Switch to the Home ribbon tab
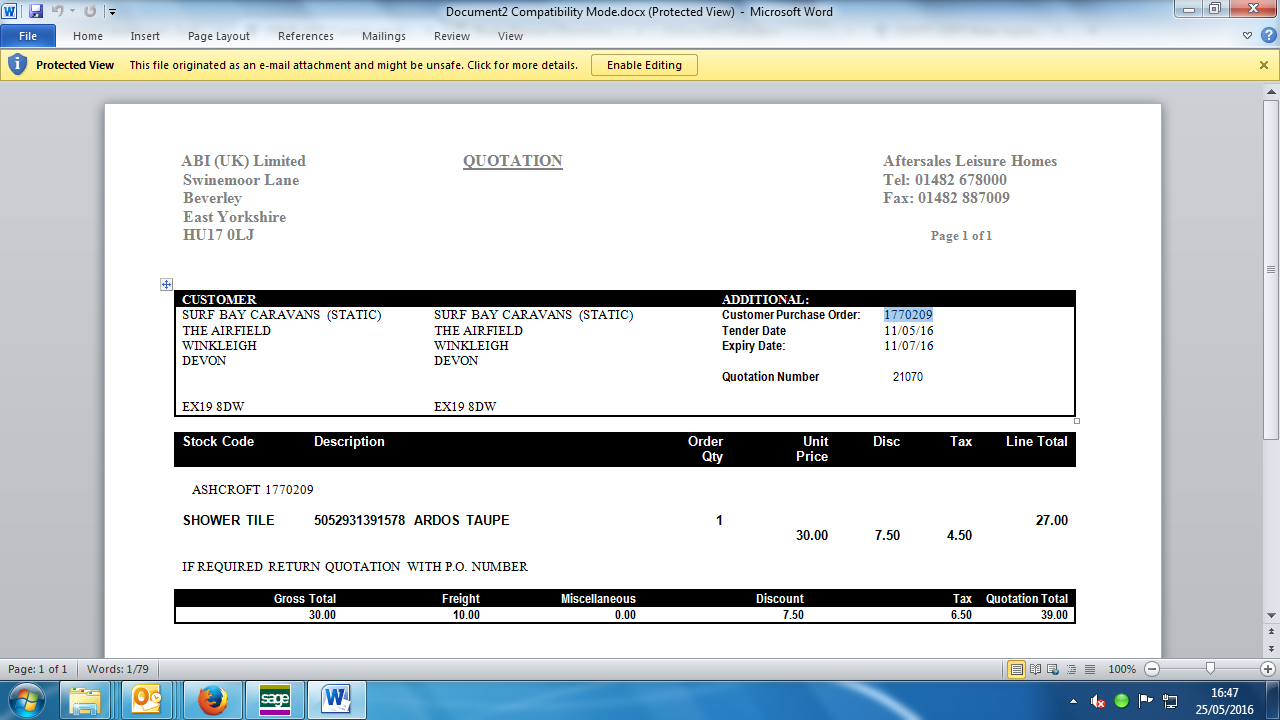This screenshot has width=1280, height=720. (x=88, y=36)
